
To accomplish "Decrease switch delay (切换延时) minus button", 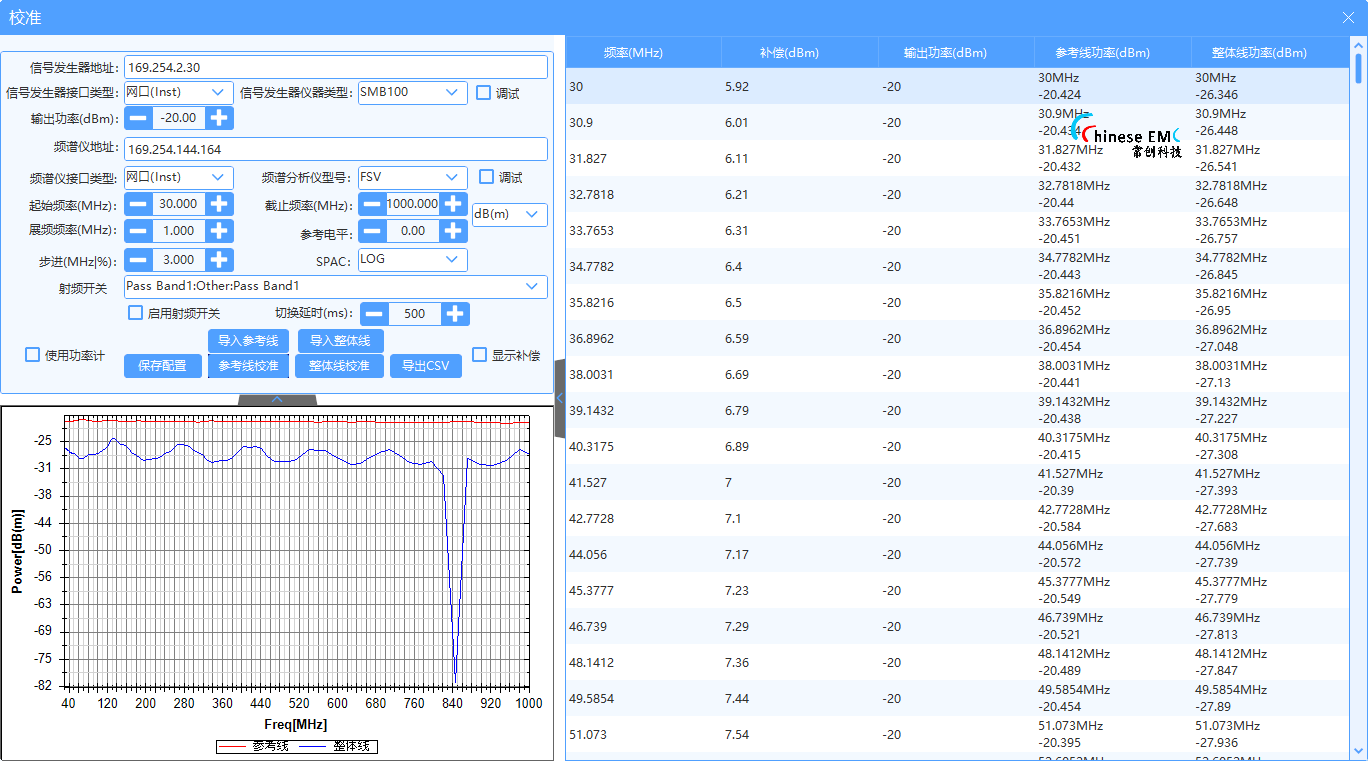I will coord(374,313).
